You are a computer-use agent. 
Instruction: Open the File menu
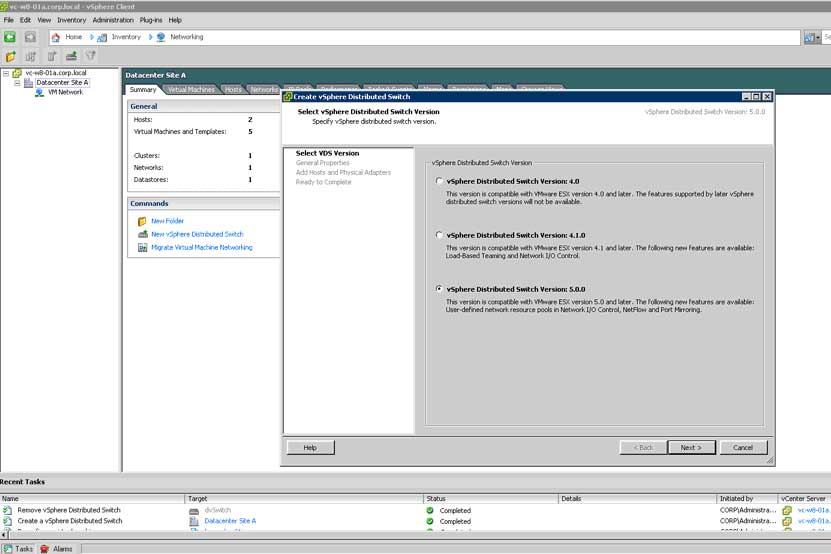[x=9, y=20]
